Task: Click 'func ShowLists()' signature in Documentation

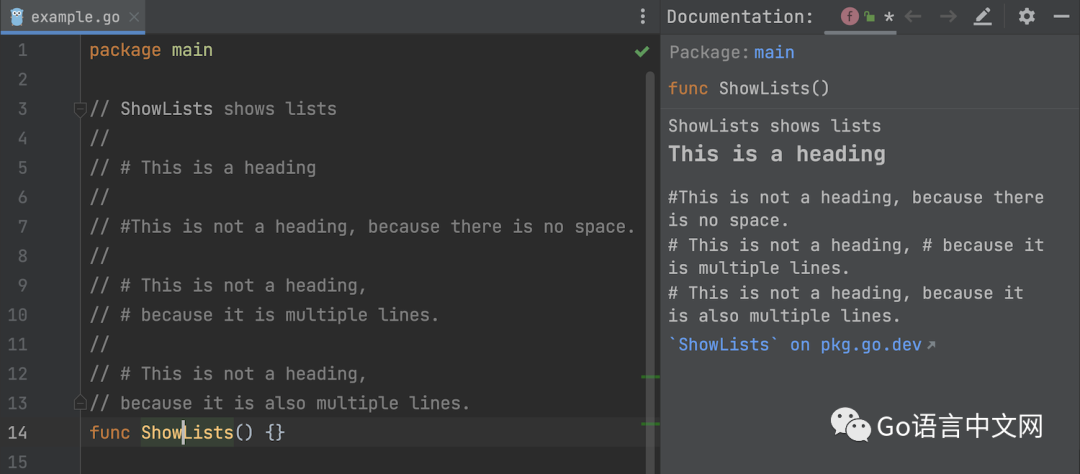Action: coord(749,89)
